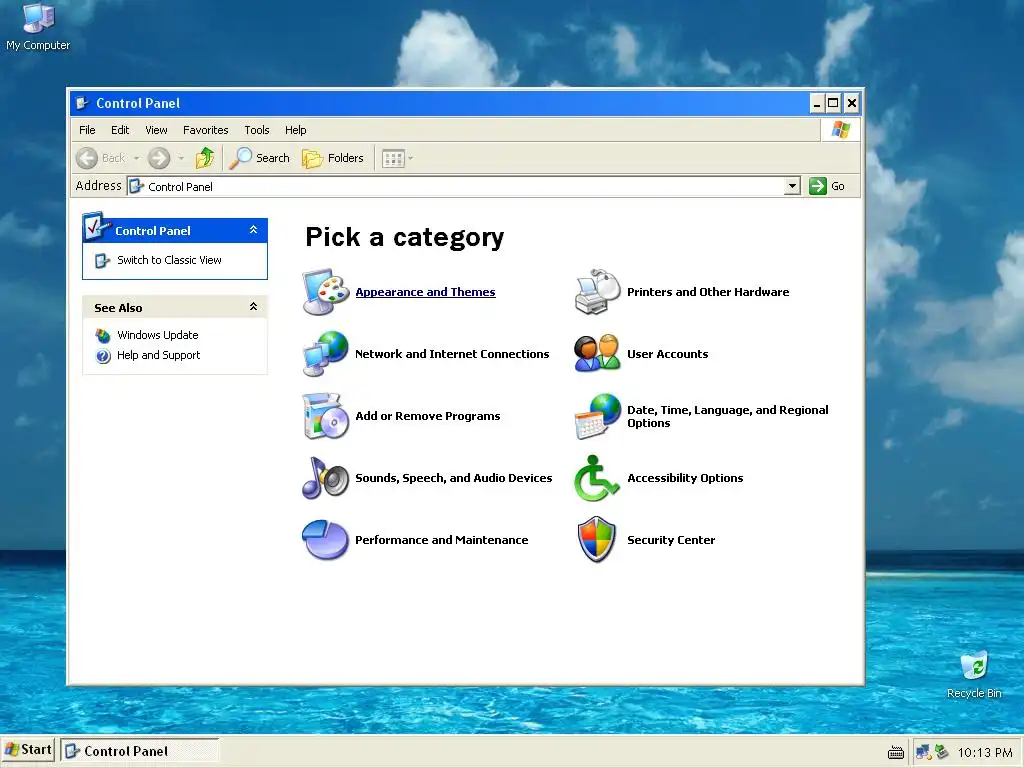Click the Accessibility Options text link
Image resolution: width=1024 pixels, height=768 pixels.
coord(685,478)
